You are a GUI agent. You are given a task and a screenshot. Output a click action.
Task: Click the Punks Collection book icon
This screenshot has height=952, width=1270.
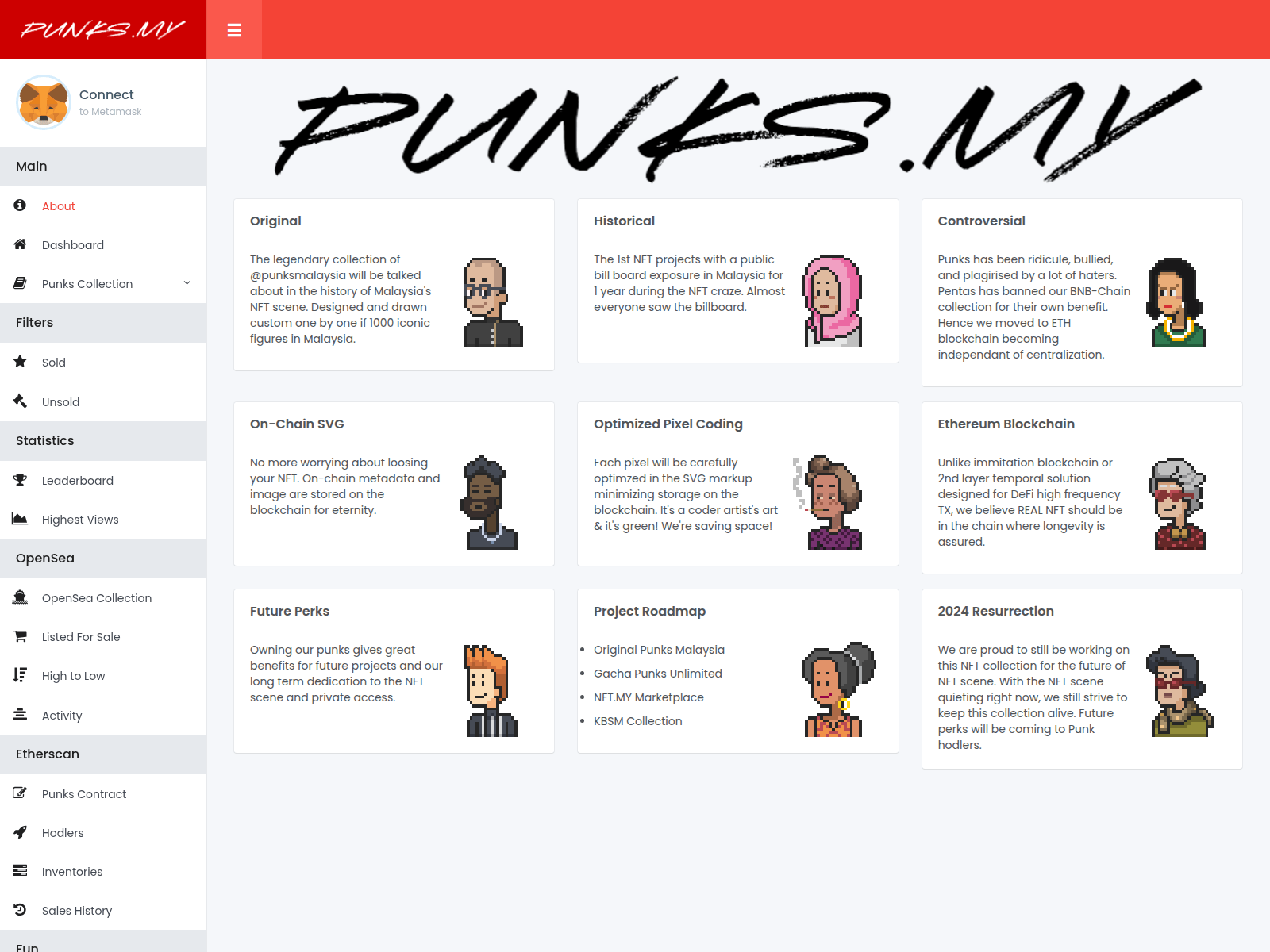tap(21, 283)
